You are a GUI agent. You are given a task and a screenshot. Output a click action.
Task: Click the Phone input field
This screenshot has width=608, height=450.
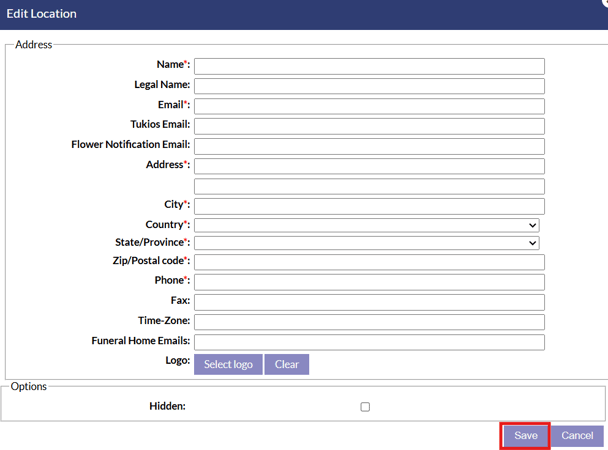(369, 282)
